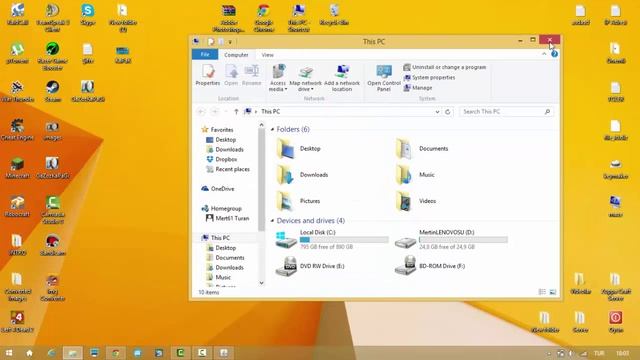Select Mert61 Turan under Homegroup
Viewport: 640px width, 360px height.
coord(228,218)
